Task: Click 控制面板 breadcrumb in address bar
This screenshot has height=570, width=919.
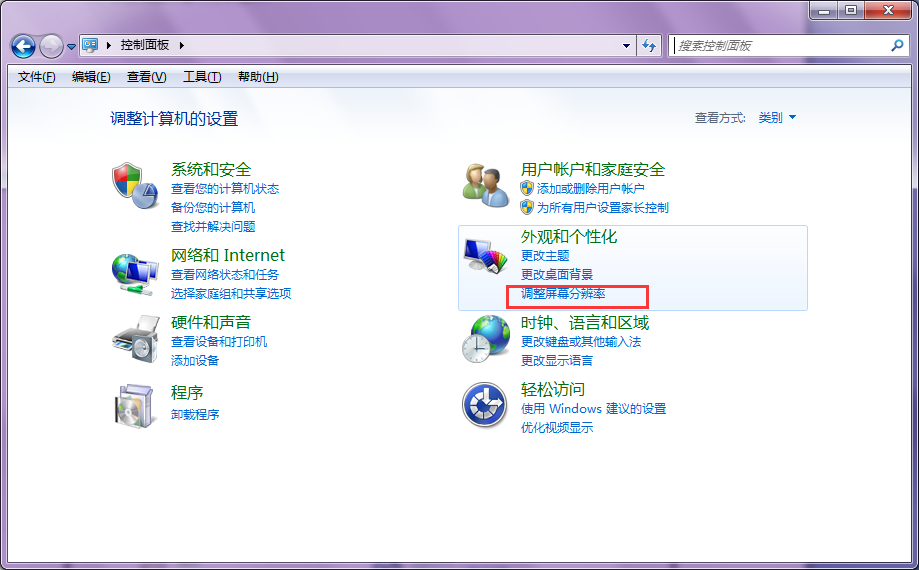Action: tap(145, 45)
